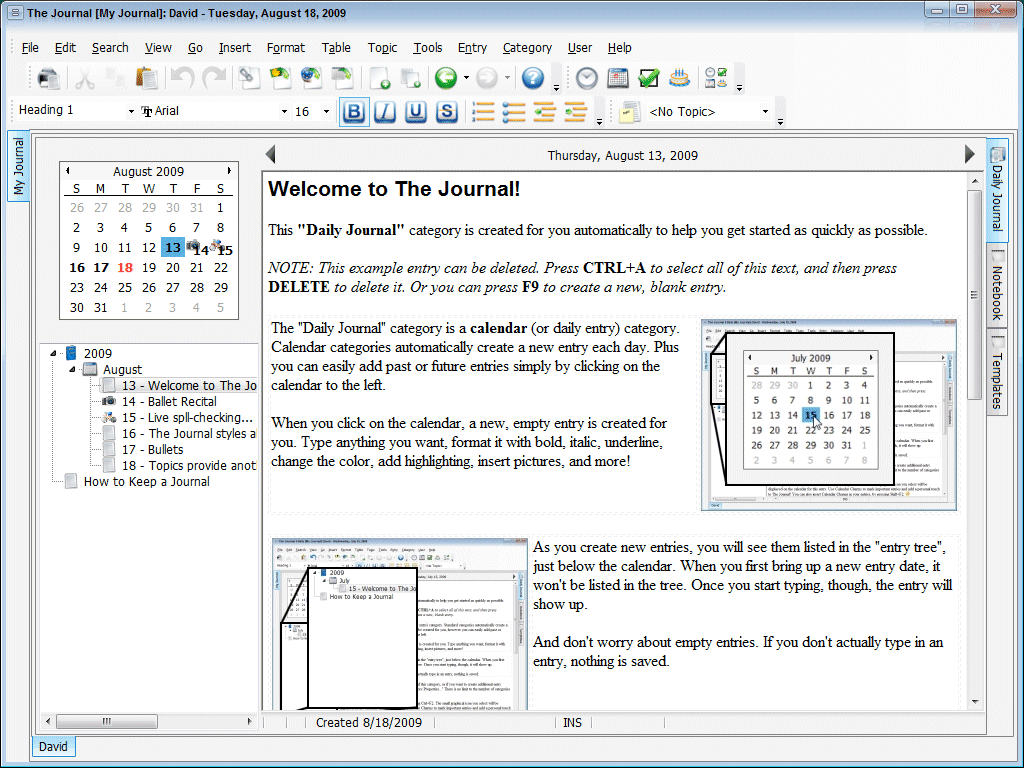Select the My Journal side tab
1024x768 pixels.
18,166
